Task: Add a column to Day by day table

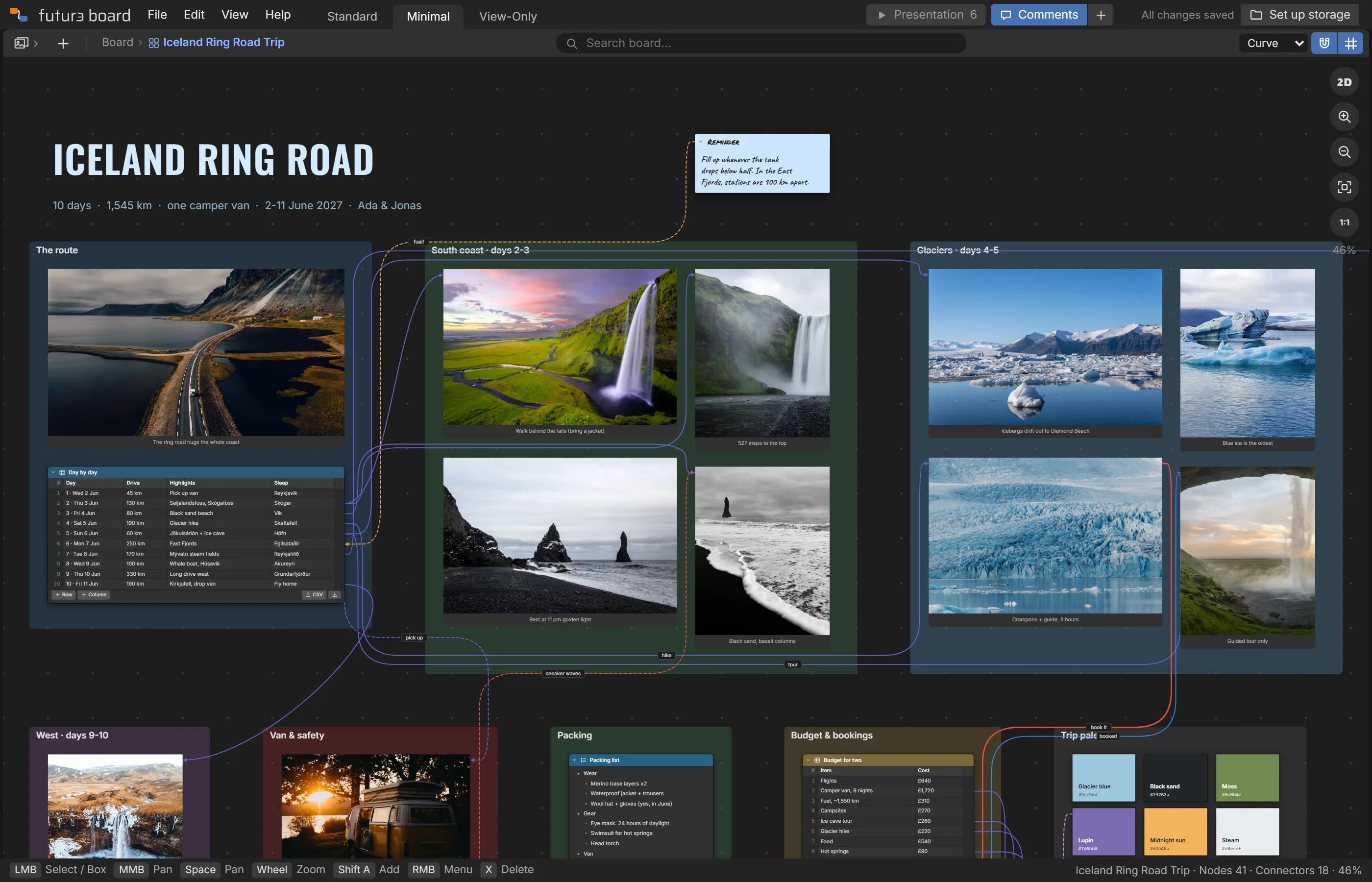Action: pos(94,594)
